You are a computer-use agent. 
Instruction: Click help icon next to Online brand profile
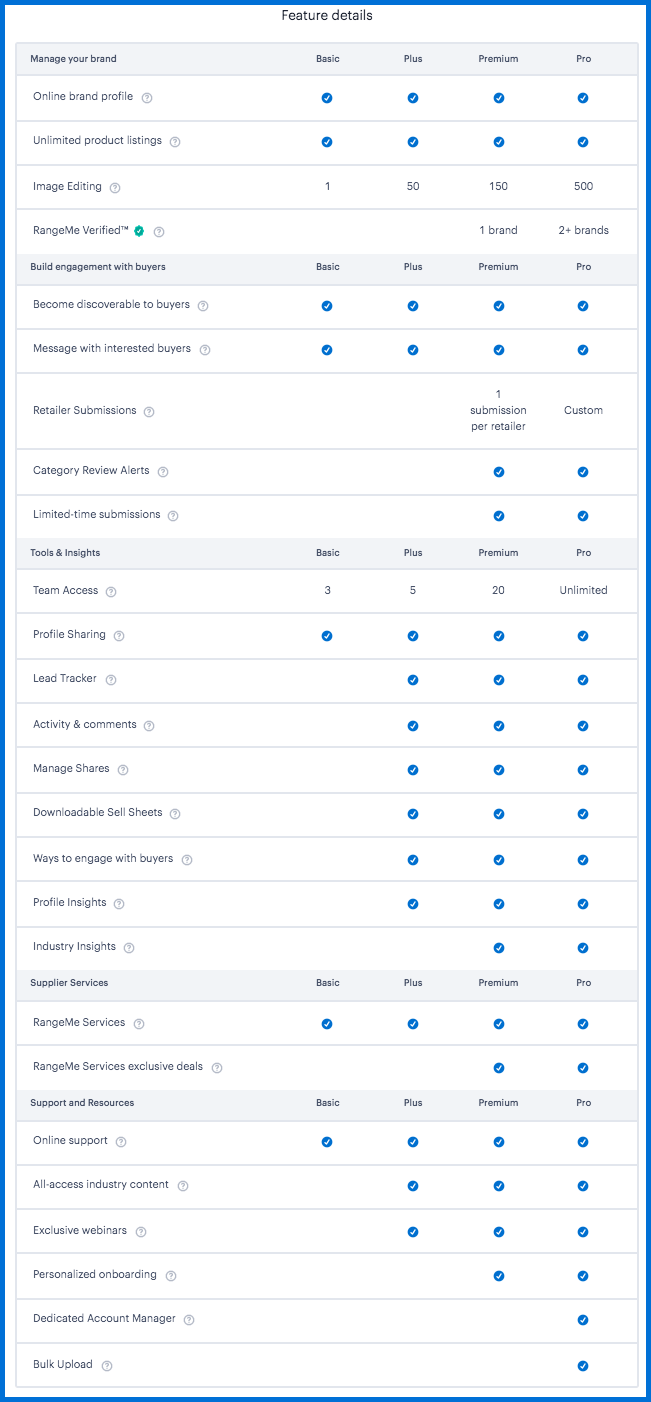pyautogui.click(x=147, y=98)
